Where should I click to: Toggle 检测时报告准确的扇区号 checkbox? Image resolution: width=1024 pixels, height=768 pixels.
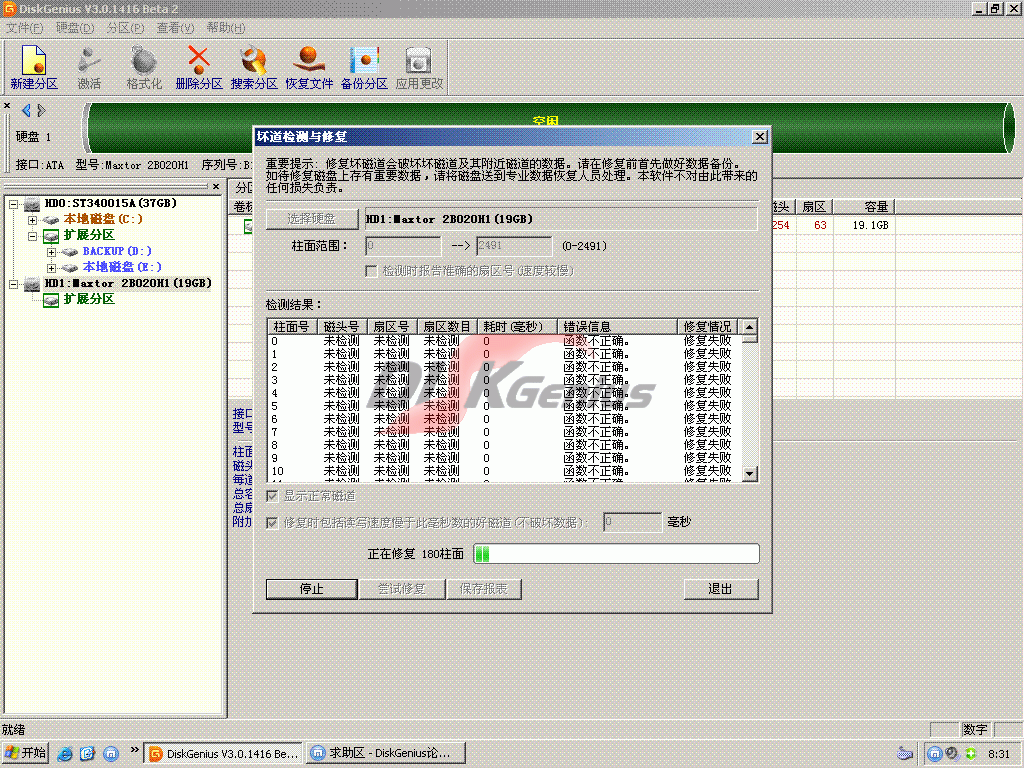coord(371,270)
